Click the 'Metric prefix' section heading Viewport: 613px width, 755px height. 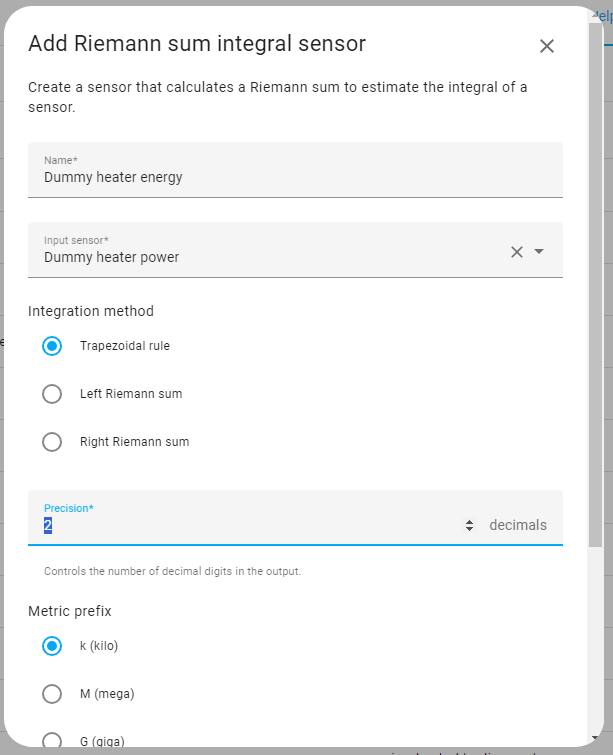tap(70, 611)
